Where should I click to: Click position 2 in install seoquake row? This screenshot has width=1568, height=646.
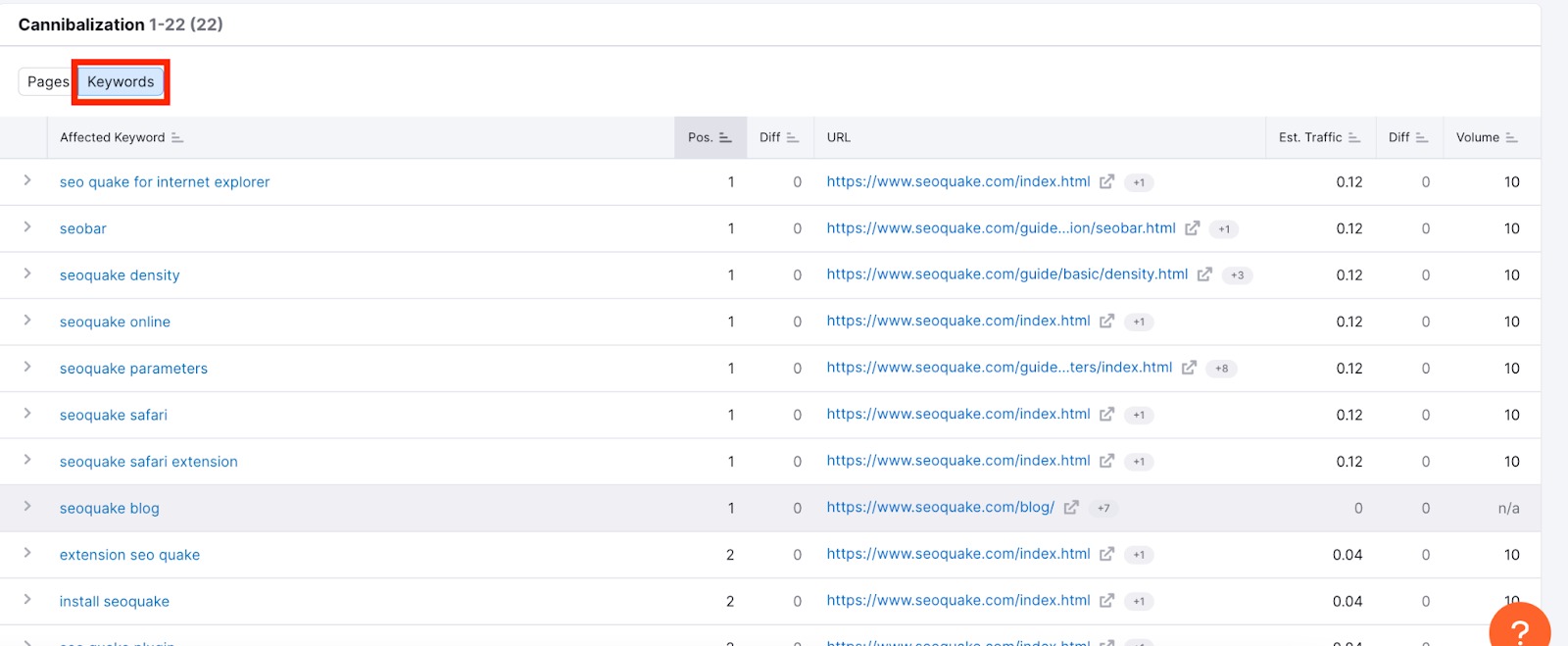730,601
